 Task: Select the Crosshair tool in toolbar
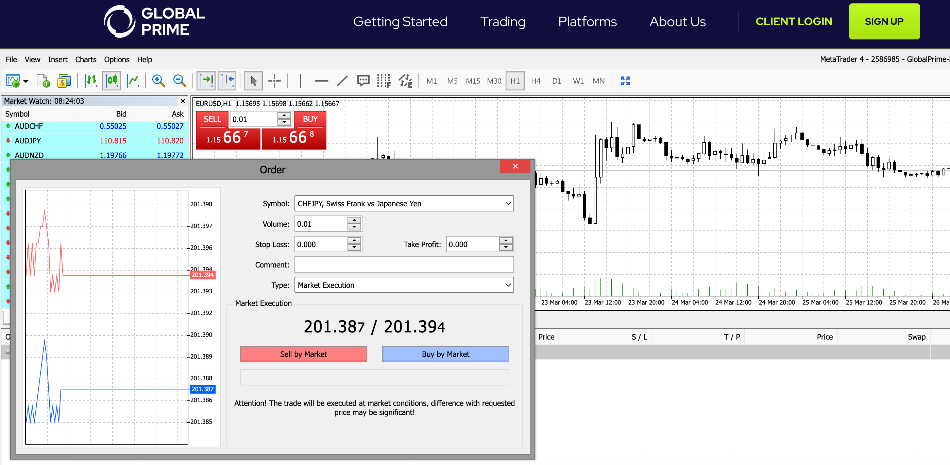point(274,81)
